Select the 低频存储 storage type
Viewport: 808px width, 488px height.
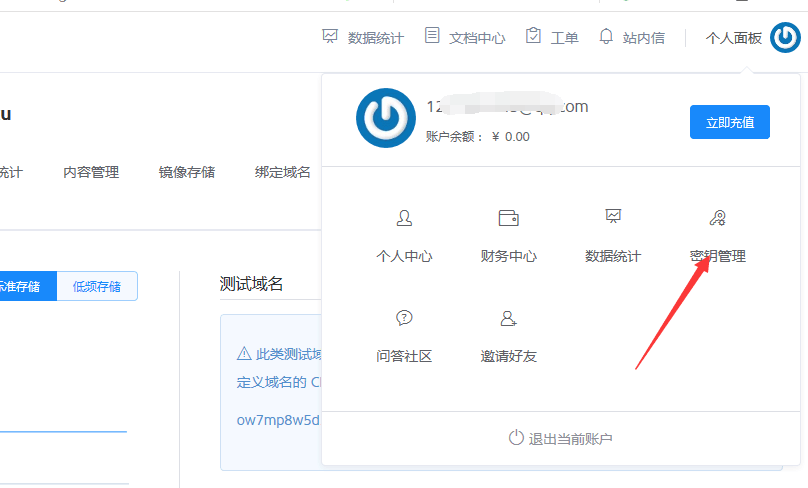click(97, 286)
